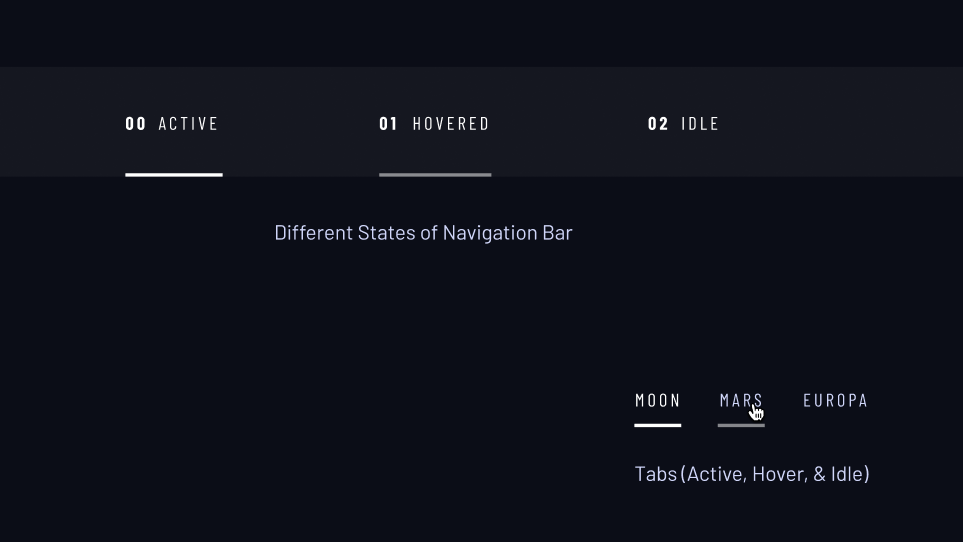This screenshot has height=542, width=963.
Task: Select the 00 ACTIVE navigation item
Action: point(174,123)
